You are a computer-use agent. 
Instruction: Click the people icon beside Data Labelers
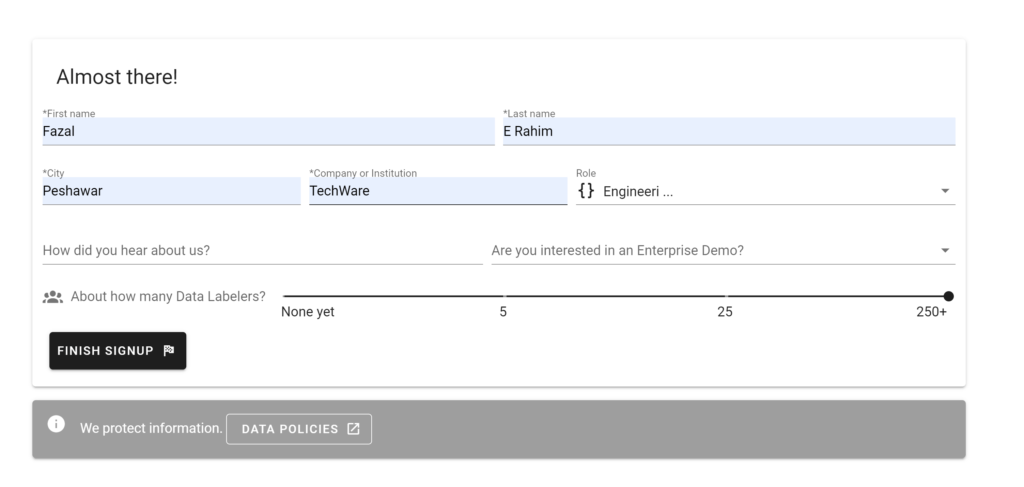[x=52, y=297]
